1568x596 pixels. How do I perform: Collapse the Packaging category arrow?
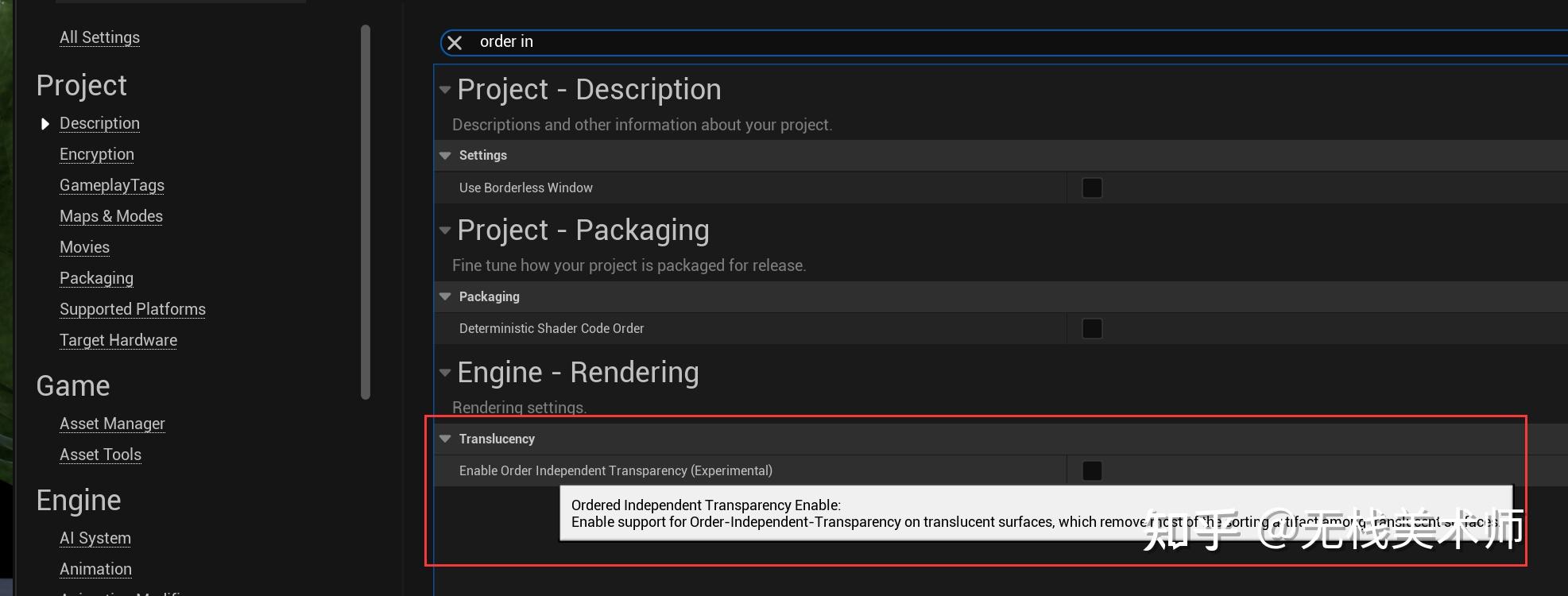[445, 296]
